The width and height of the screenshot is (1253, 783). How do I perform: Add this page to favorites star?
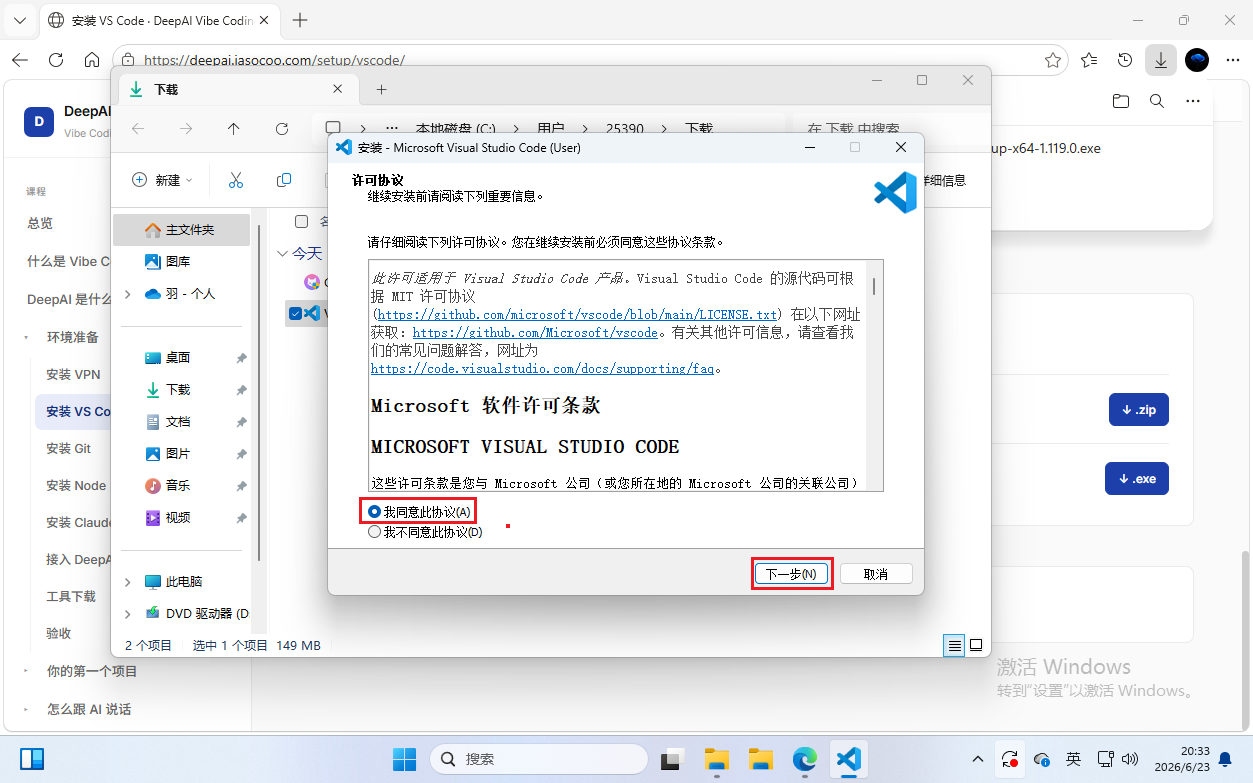pos(1053,60)
